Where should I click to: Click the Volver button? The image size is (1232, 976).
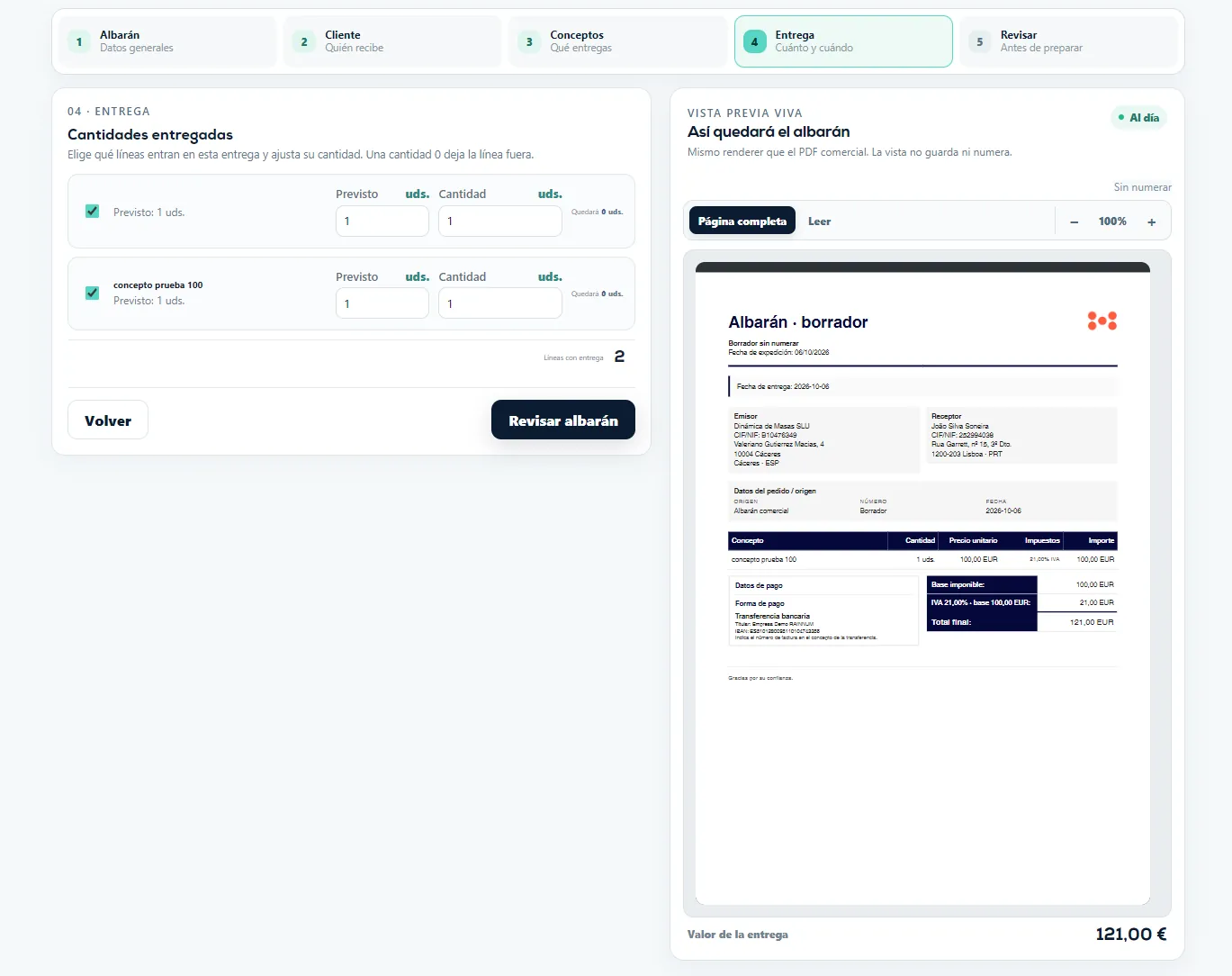108,420
